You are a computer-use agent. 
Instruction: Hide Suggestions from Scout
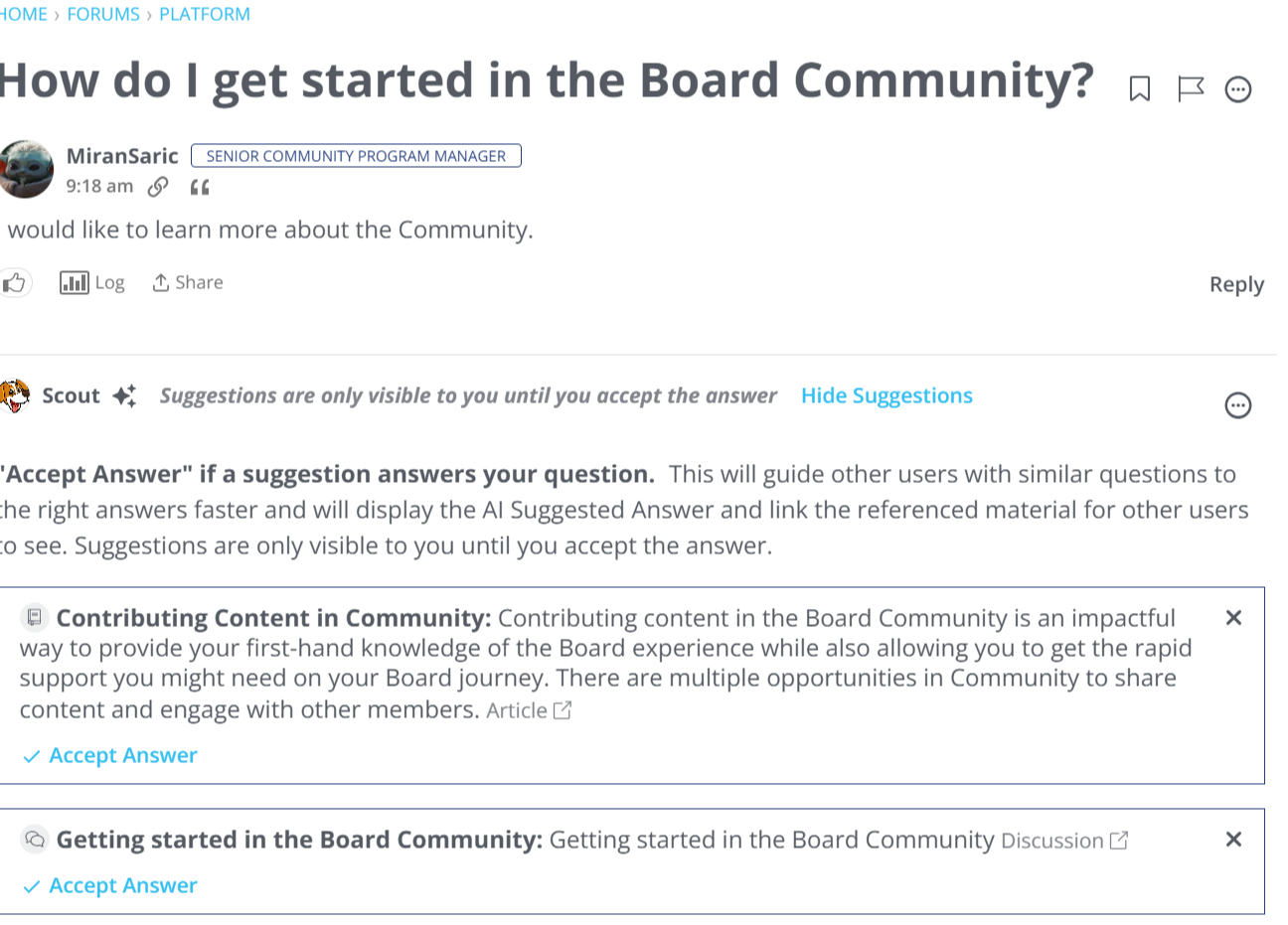pyautogui.click(x=886, y=395)
